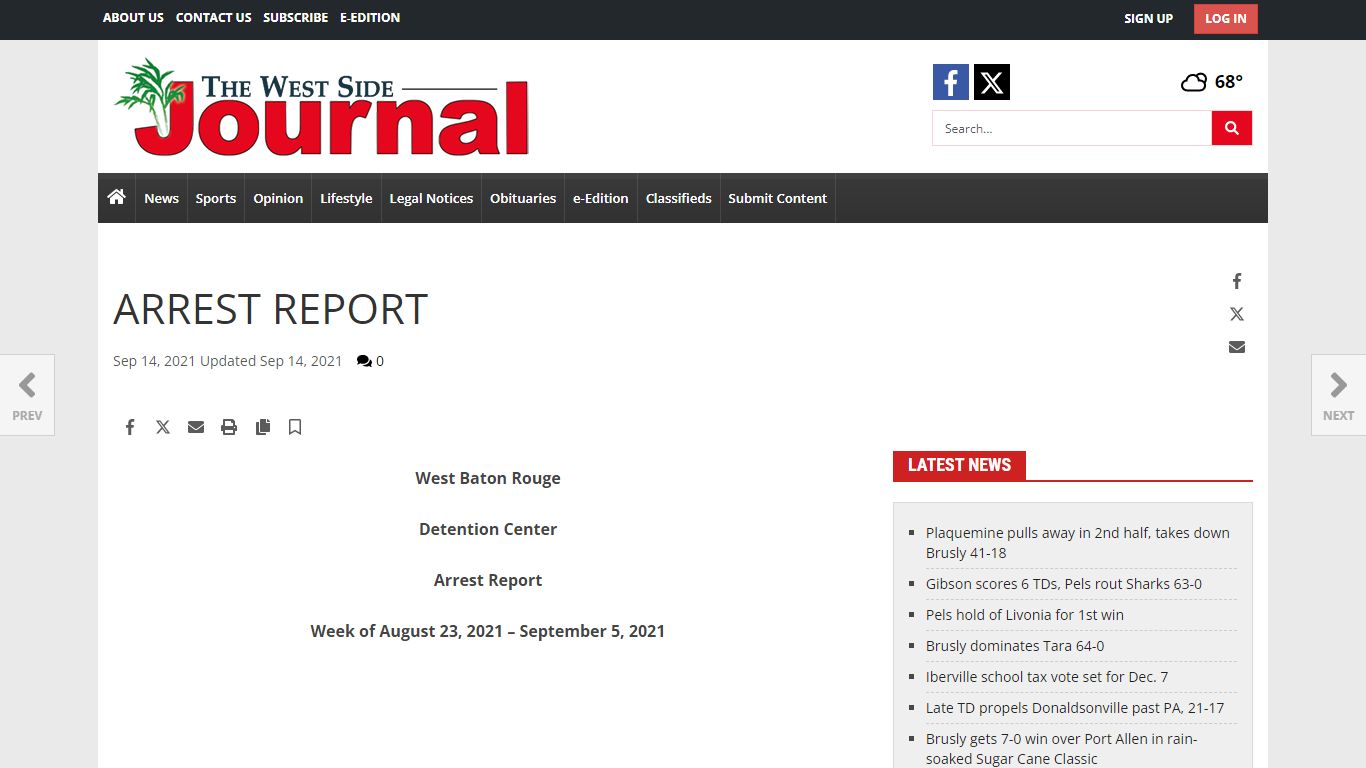Viewport: 1366px width, 768px height.
Task: Click the CONTACT US link
Action: 214,18
